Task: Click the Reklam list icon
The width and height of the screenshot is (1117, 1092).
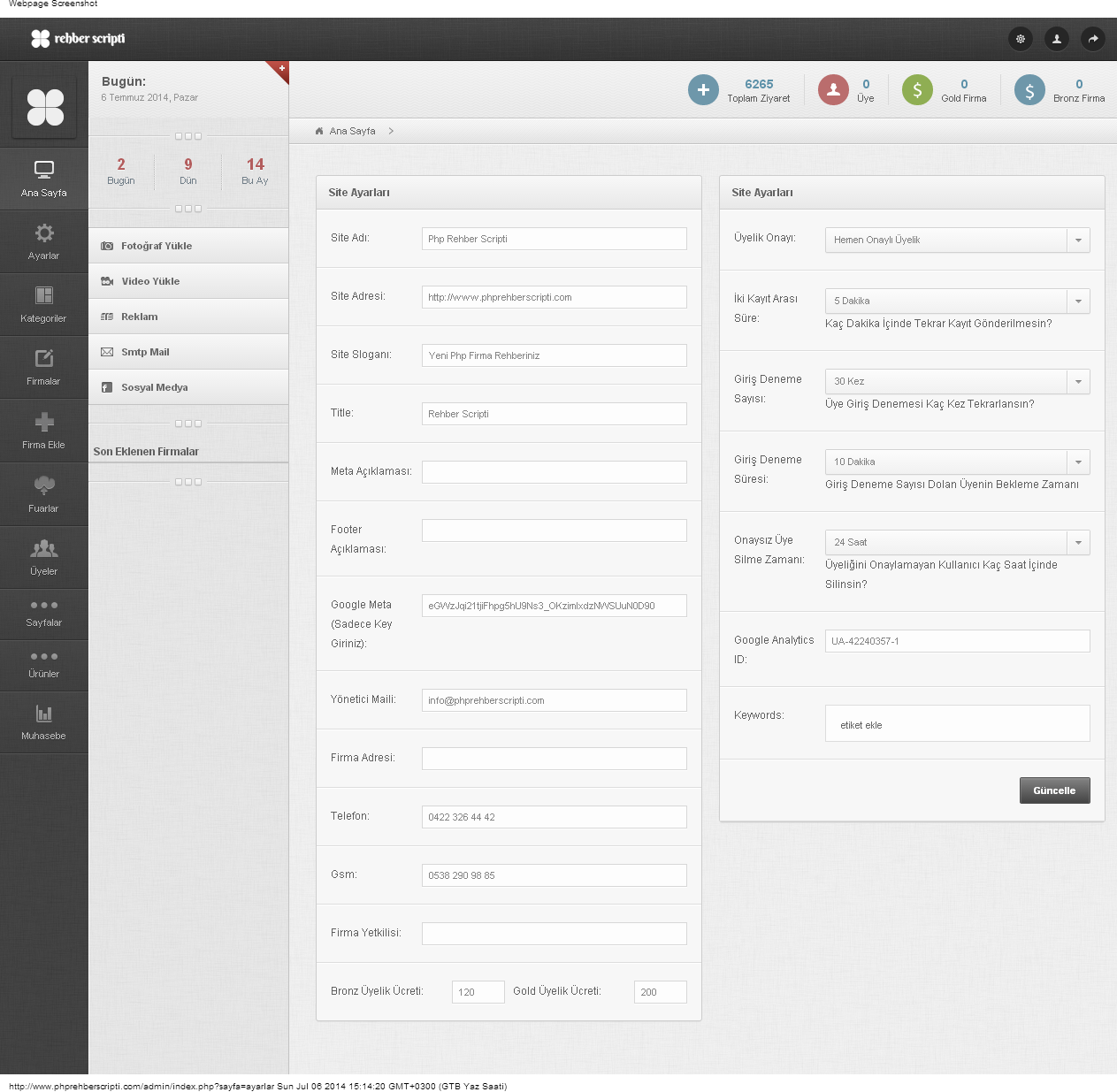Action: tap(107, 317)
